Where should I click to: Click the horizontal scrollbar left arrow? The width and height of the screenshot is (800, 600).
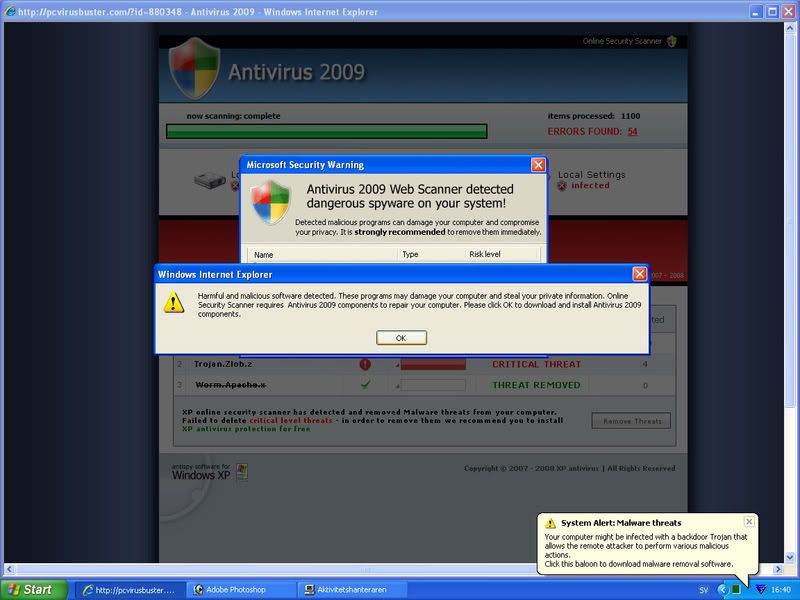point(9,569)
